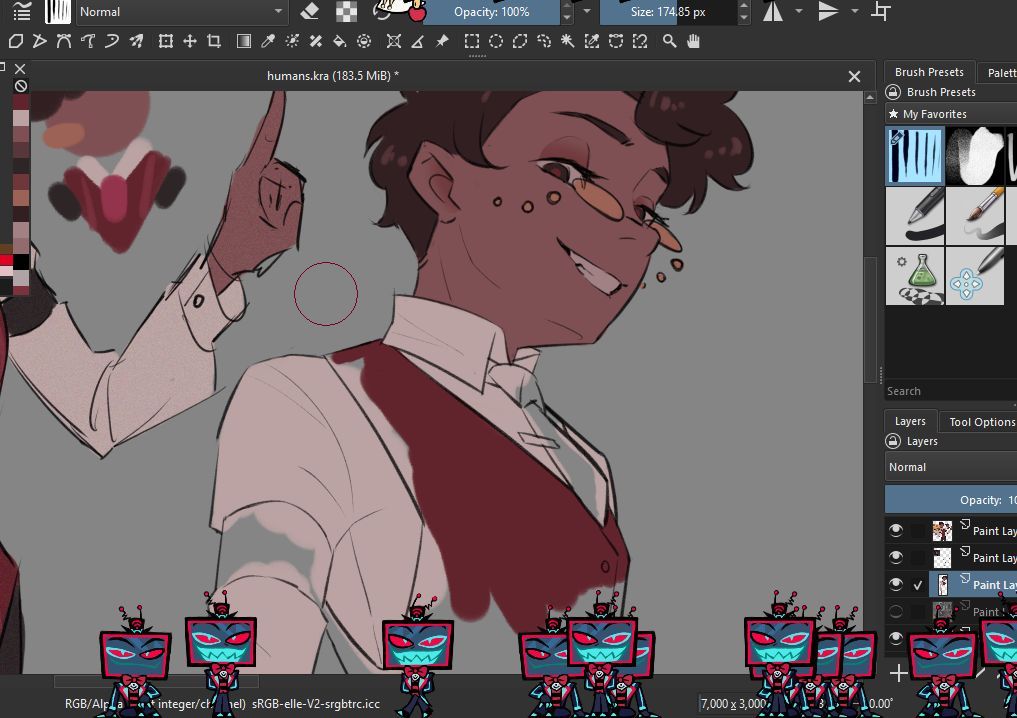Lock the Brush Presets docker
Image resolution: width=1017 pixels, height=718 pixels.
click(x=893, y=92)
